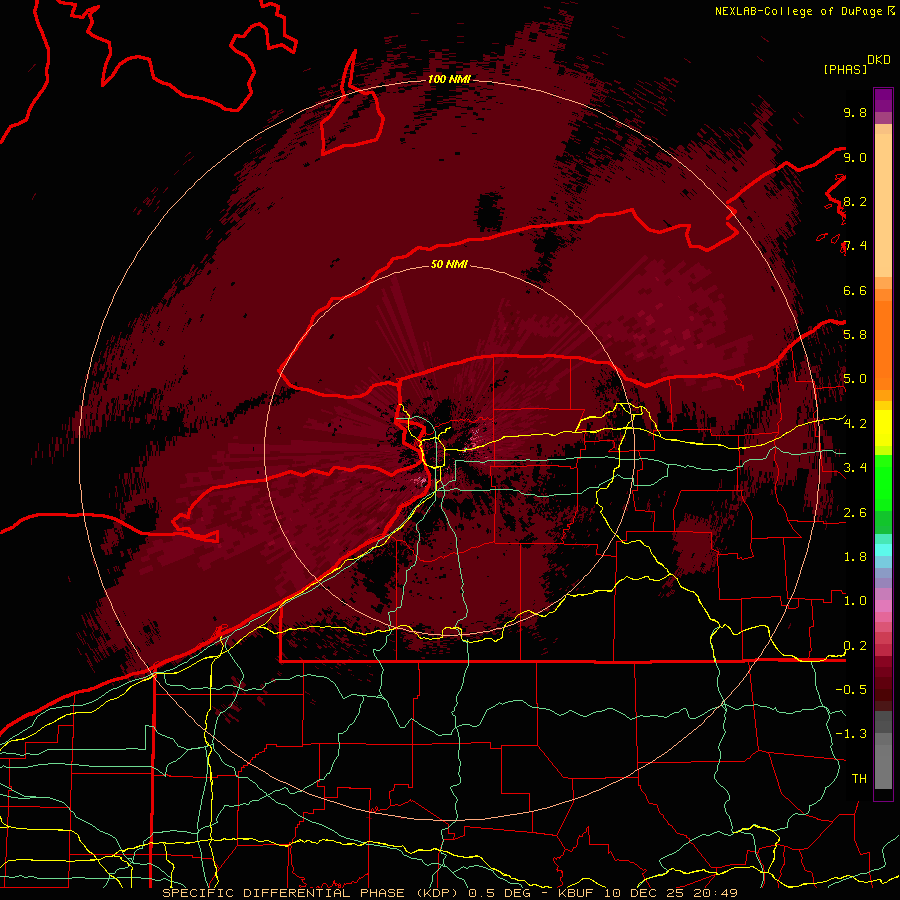Click the -1.3 value on the scale
The width and height of the screenshot is (900, 900).
coord(851,734)
